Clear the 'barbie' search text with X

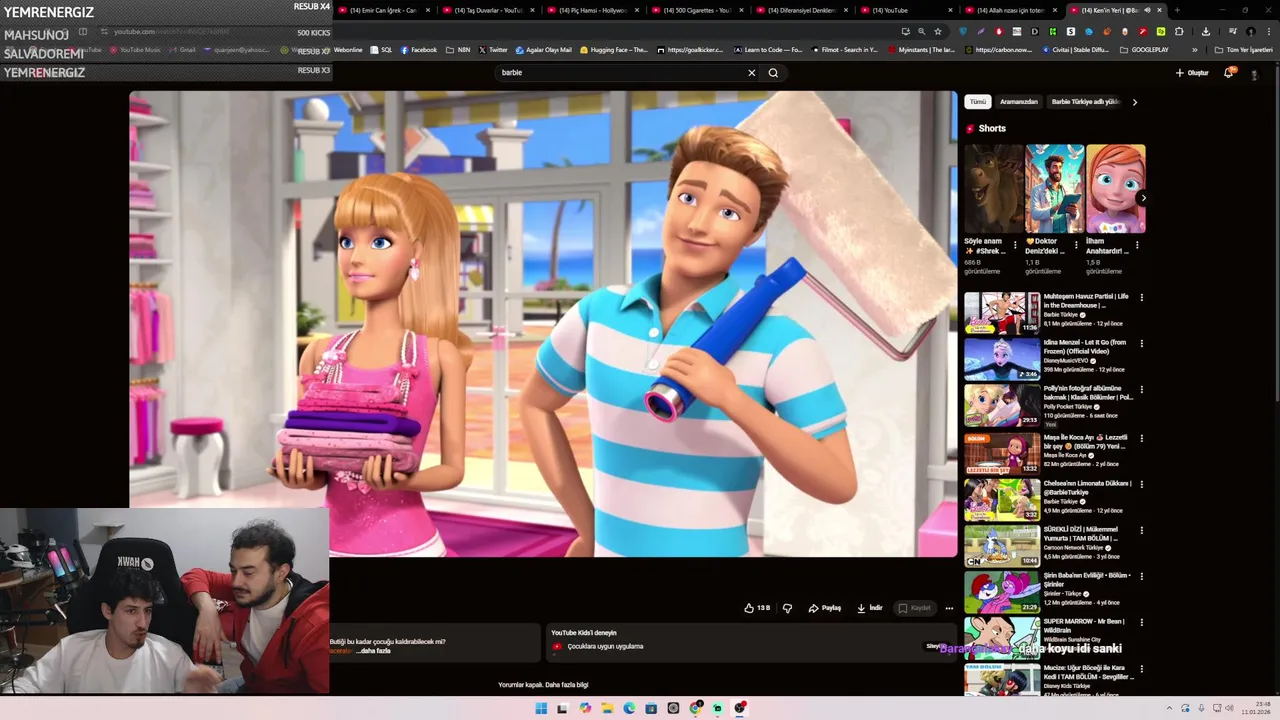click(x=752, y=73)
